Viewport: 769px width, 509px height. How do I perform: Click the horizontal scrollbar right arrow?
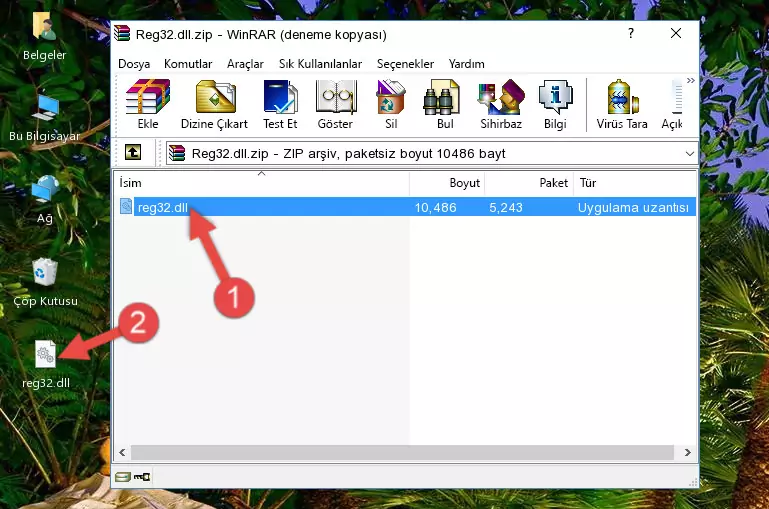tap(688, 452)
